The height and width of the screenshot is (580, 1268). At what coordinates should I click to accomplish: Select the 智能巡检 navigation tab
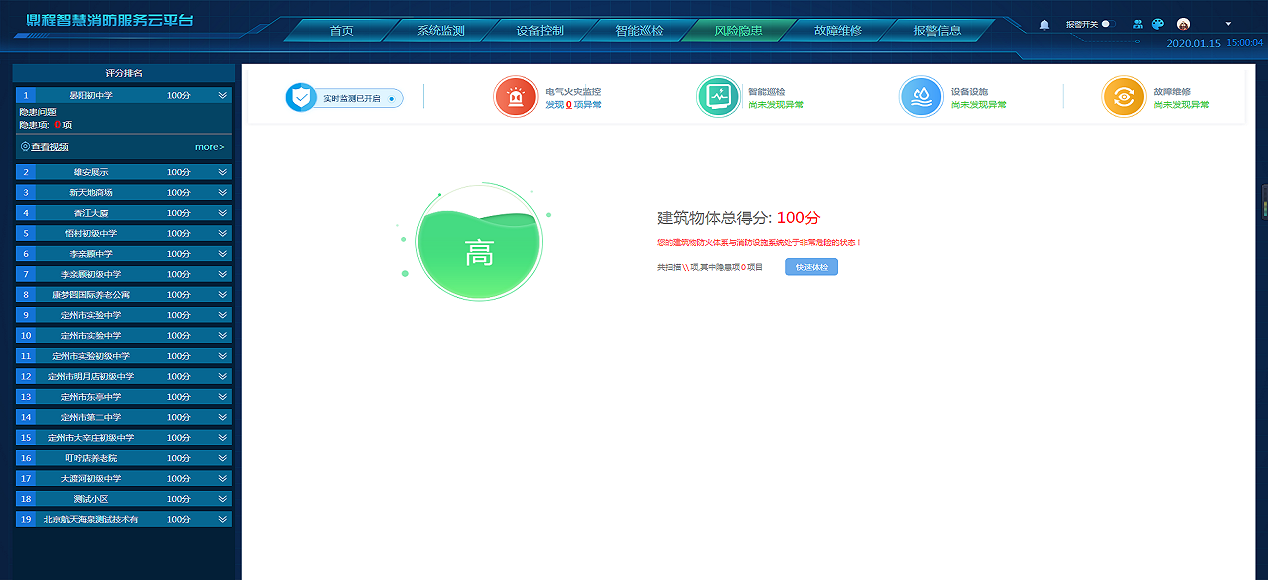click(x=639, y=30)
